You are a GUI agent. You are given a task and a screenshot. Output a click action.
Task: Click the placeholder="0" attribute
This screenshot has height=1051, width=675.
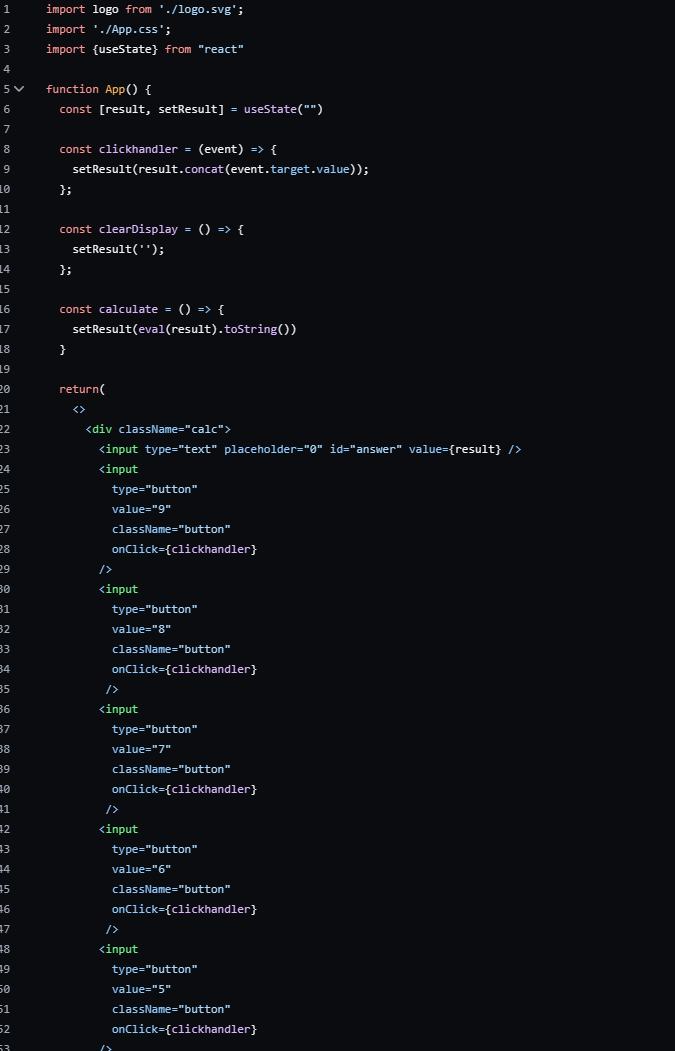pyautogui.click(x=273, y=449)
